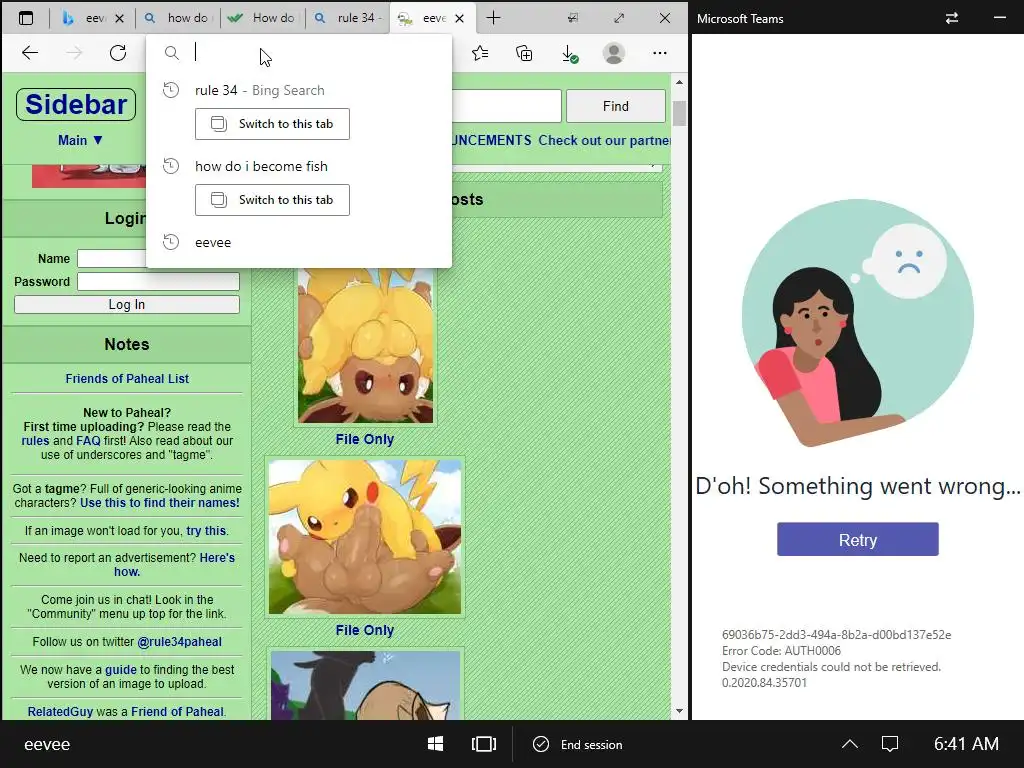The width and height of the screenshot is (1024, 768).
Task: Open 'Use this to find their names!' link
Action: point(159,503)
